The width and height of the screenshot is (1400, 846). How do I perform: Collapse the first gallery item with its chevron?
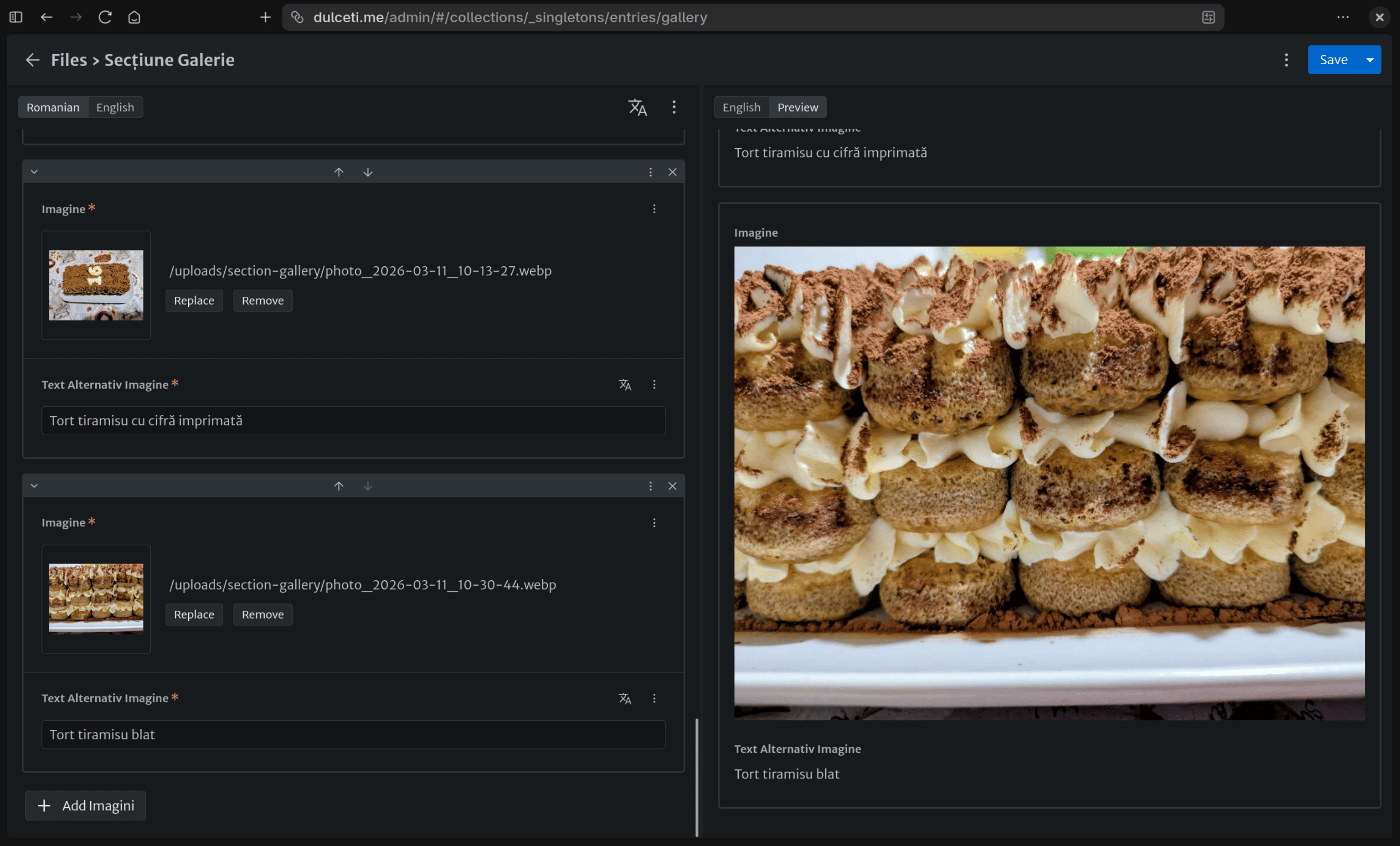[34, 172]
